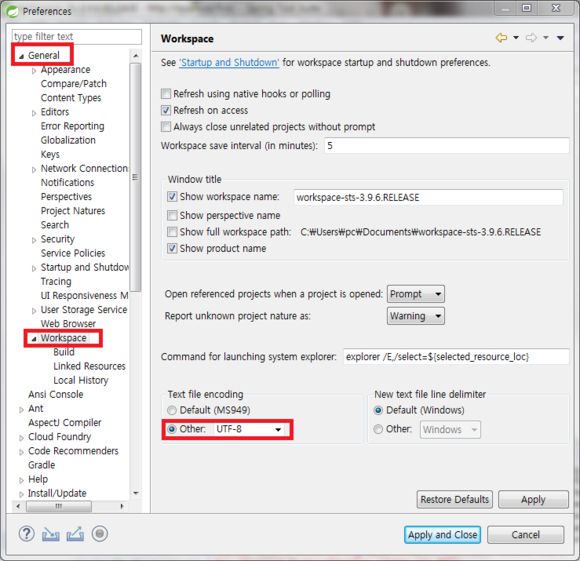Select Gradle preference page

[x=41, y=465]
